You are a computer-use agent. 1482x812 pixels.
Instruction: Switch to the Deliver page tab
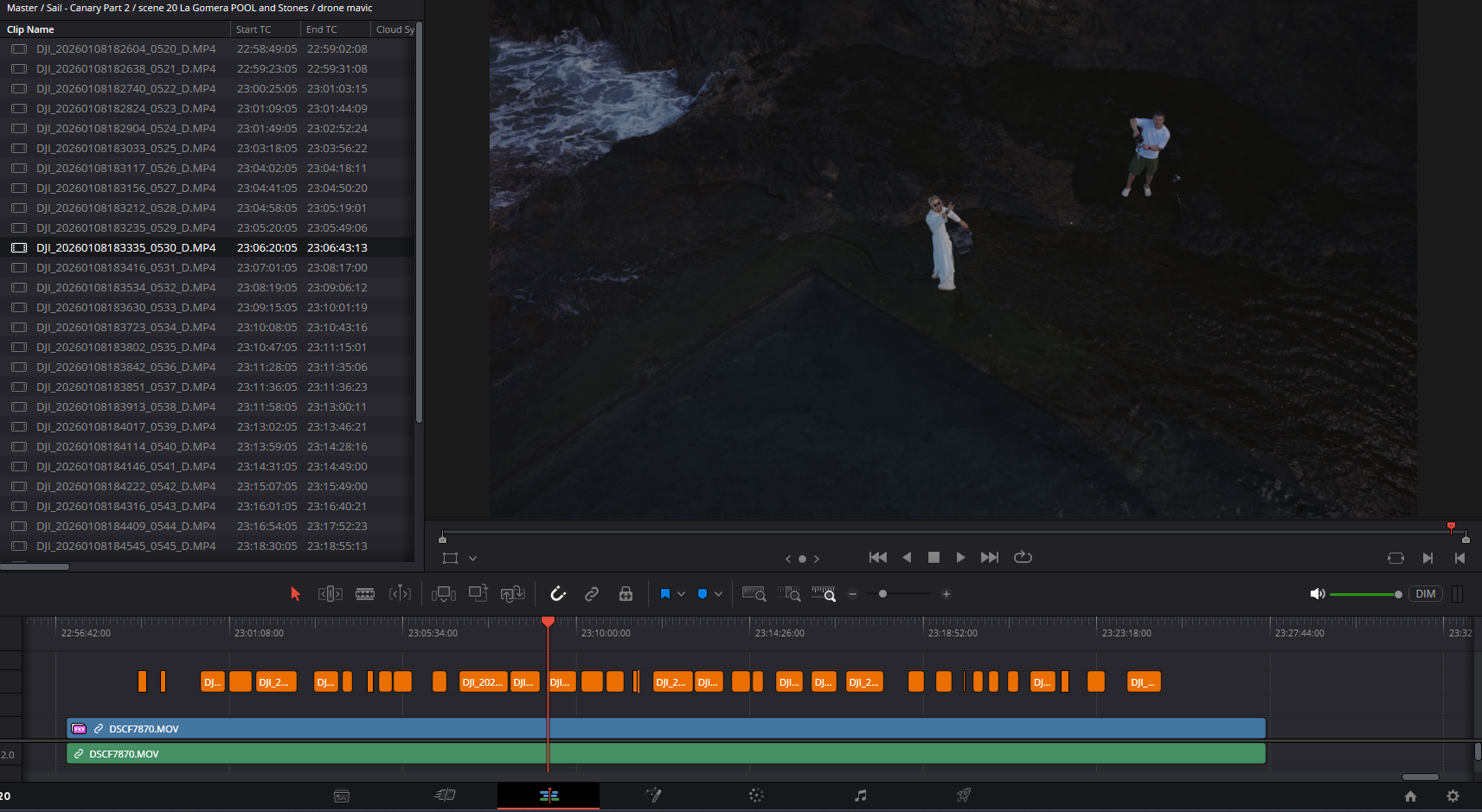(x=963, y=796)
